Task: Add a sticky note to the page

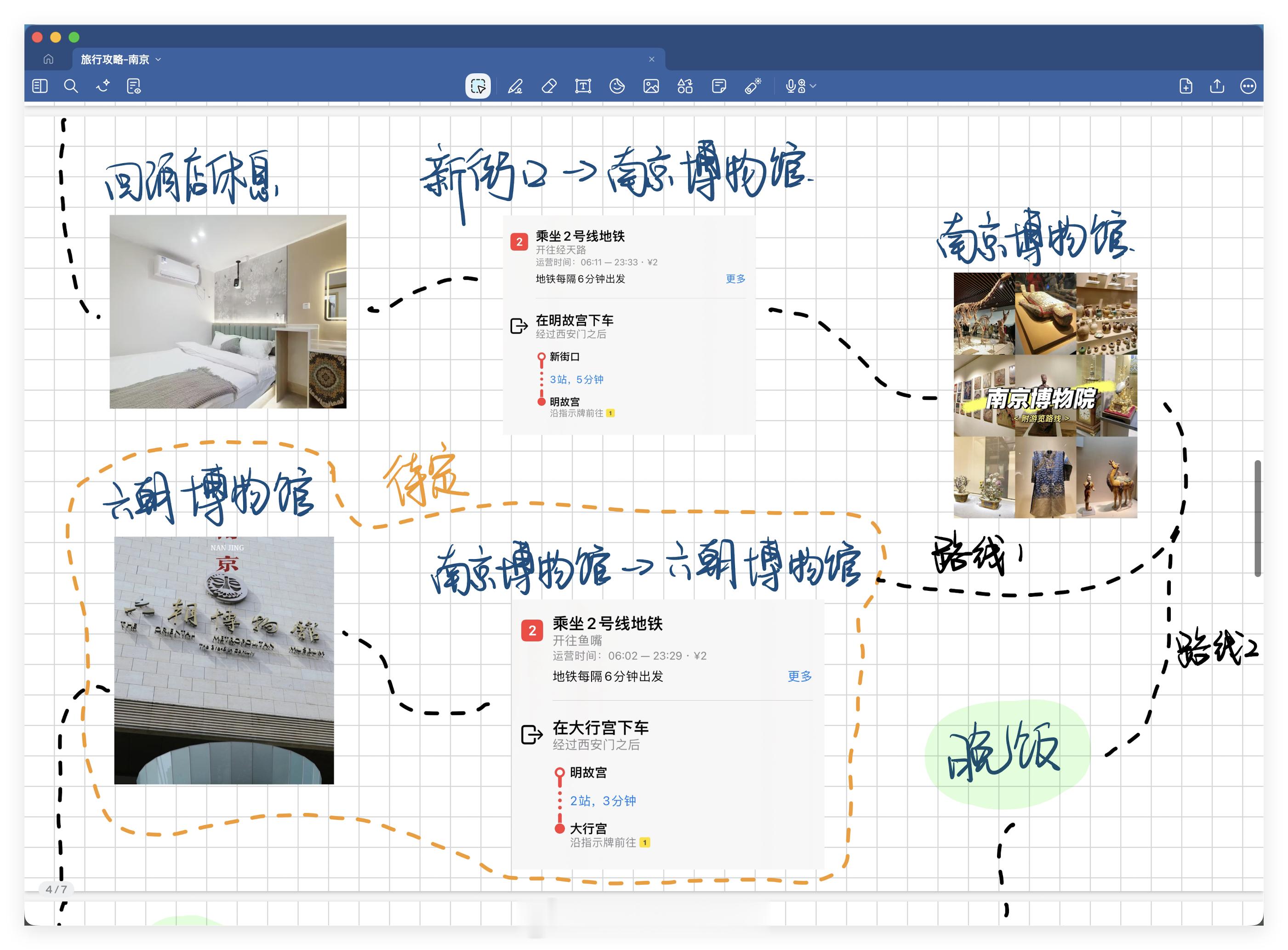Action: click(x=718, y=86)
